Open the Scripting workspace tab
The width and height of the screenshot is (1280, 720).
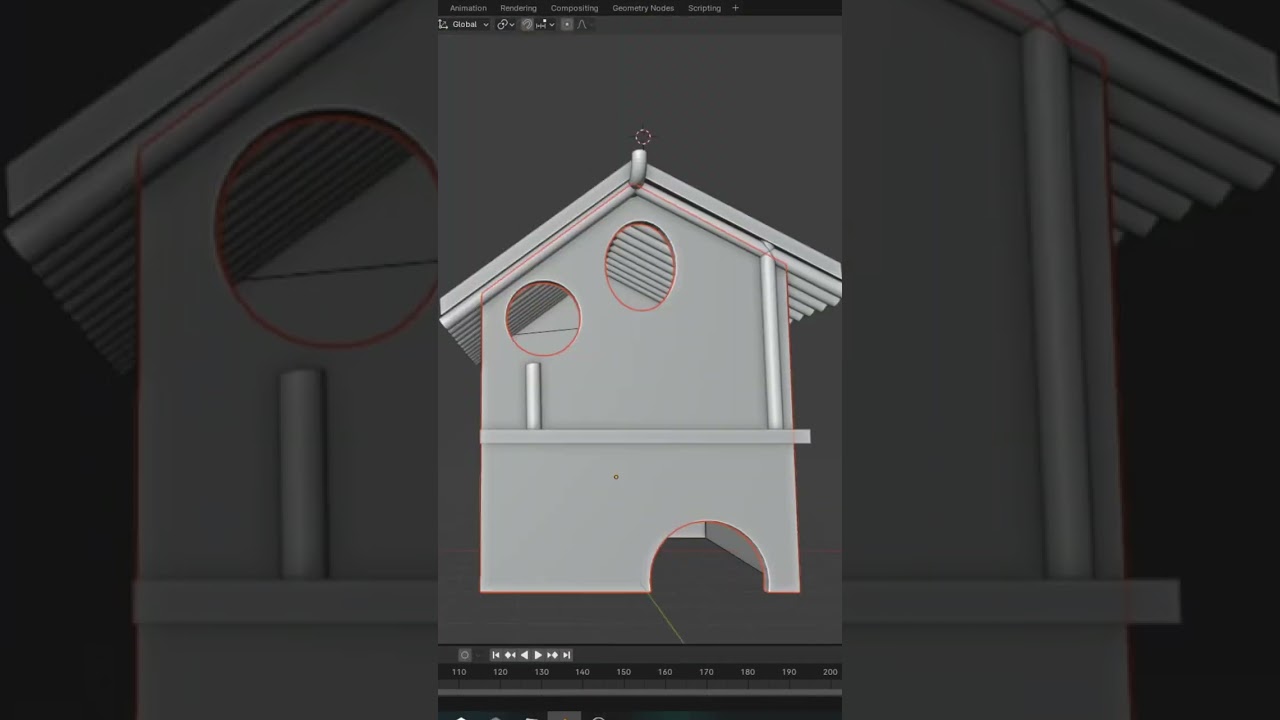click(x=704, y=8)
